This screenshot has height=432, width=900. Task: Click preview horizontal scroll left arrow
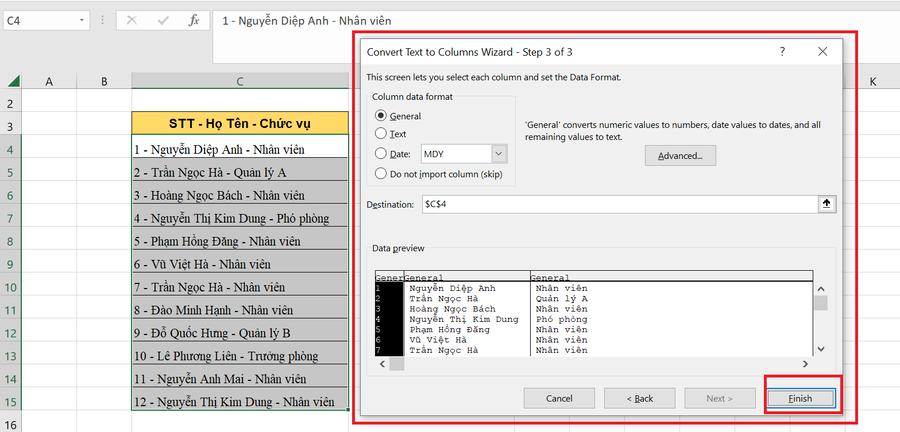(382, 364)
